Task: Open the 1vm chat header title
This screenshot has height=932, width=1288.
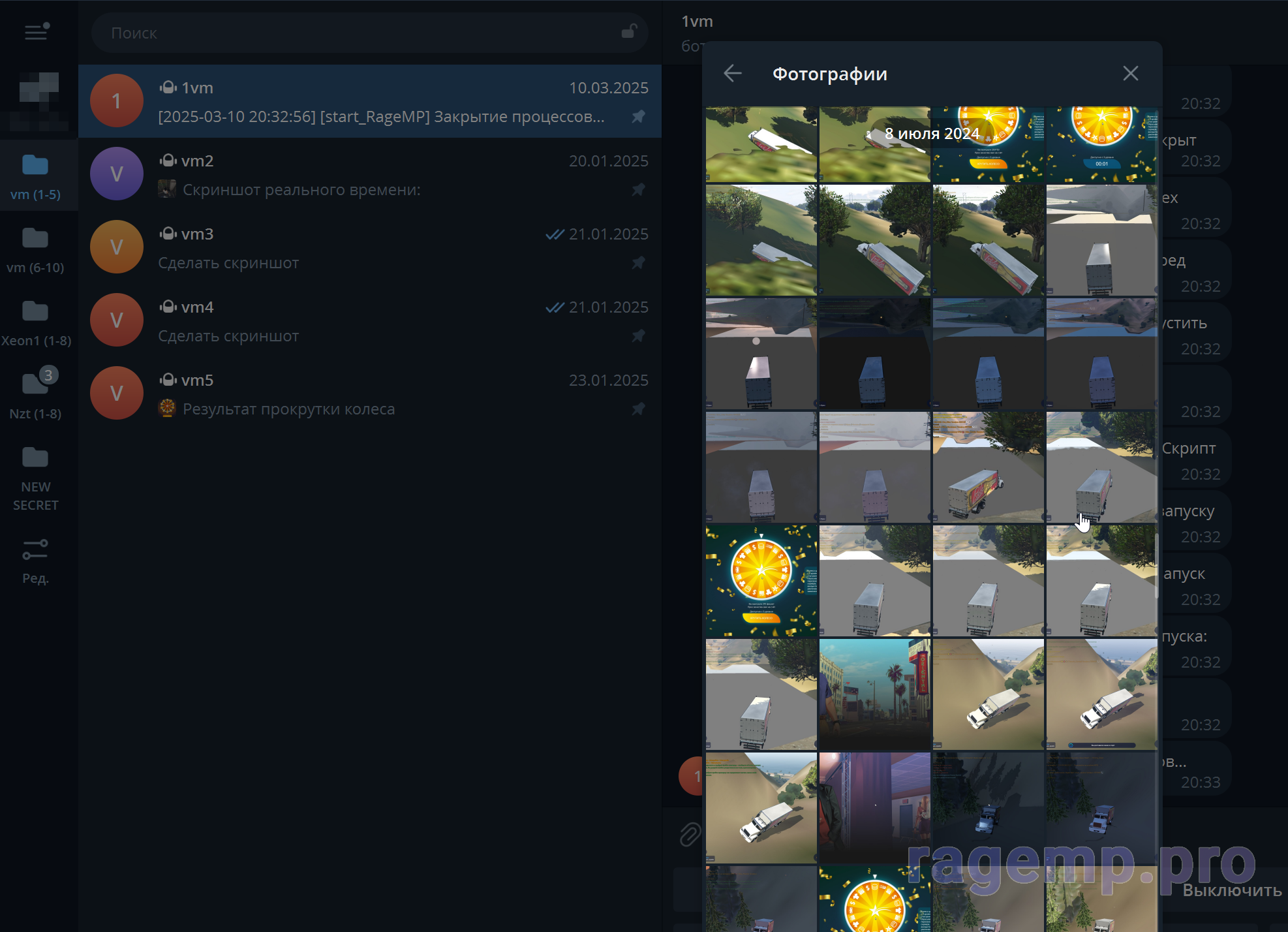Action: tap(697, 22)
